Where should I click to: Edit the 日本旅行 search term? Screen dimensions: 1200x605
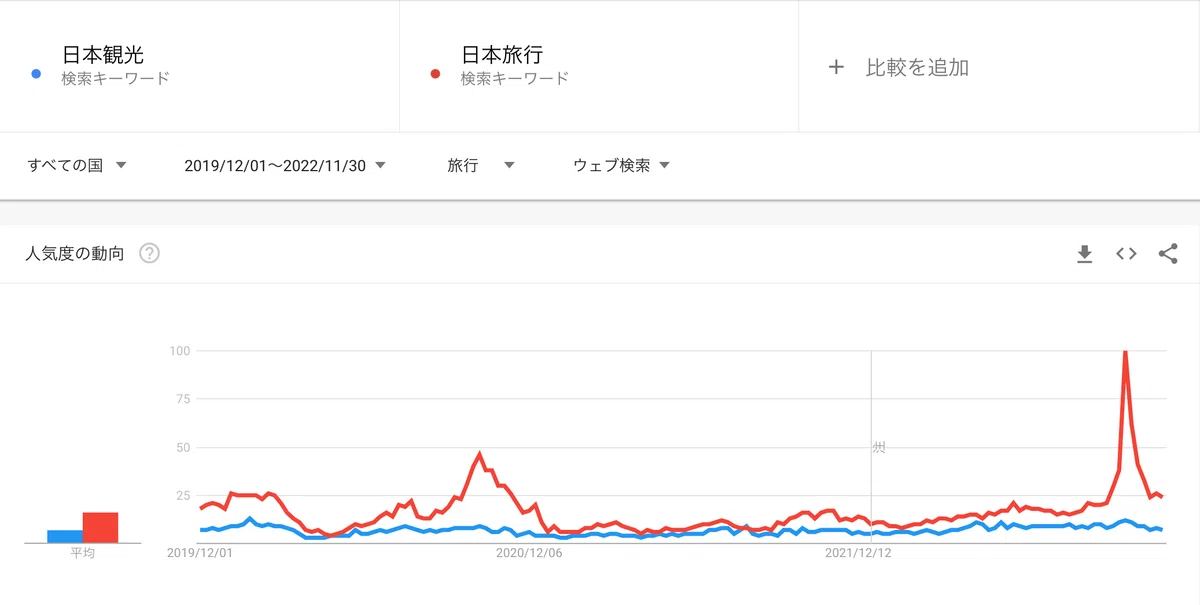coord(502,55)
